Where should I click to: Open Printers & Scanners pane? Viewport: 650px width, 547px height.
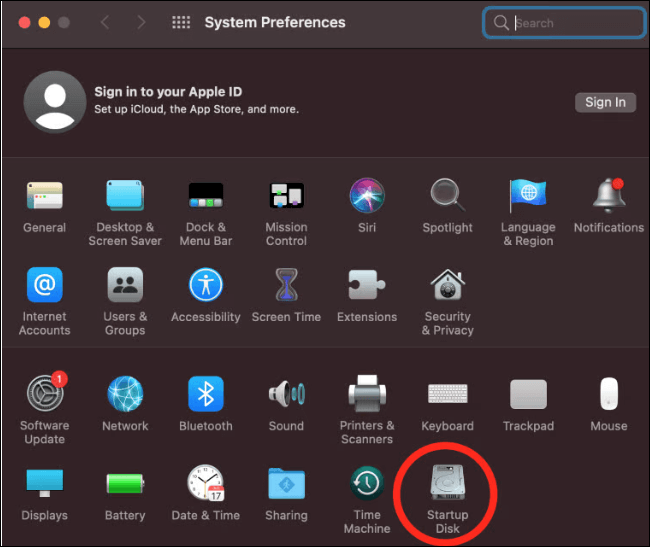(x=367, y=395)
